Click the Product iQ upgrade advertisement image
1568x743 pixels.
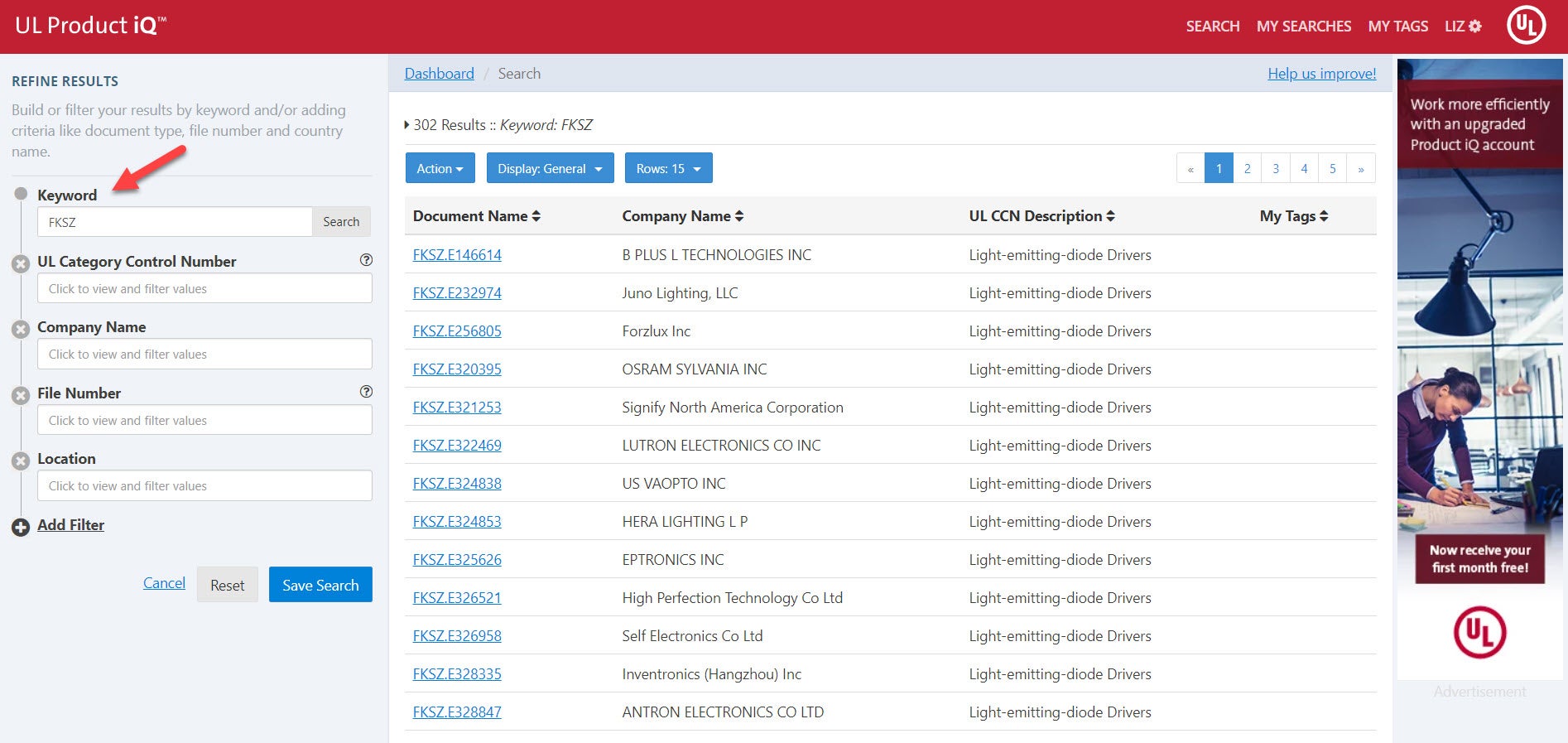(1479, 369)
